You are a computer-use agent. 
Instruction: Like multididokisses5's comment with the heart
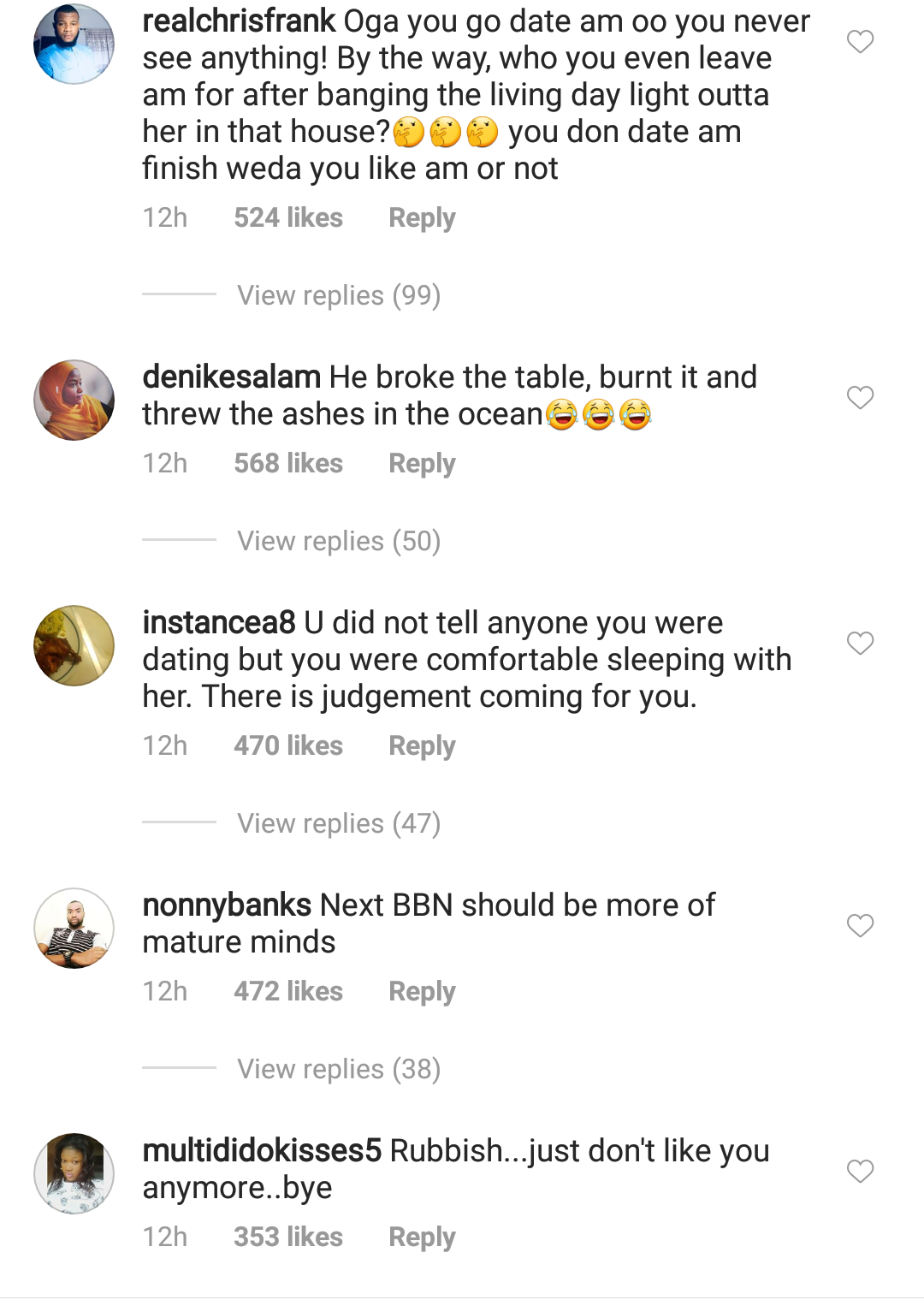860,1171
